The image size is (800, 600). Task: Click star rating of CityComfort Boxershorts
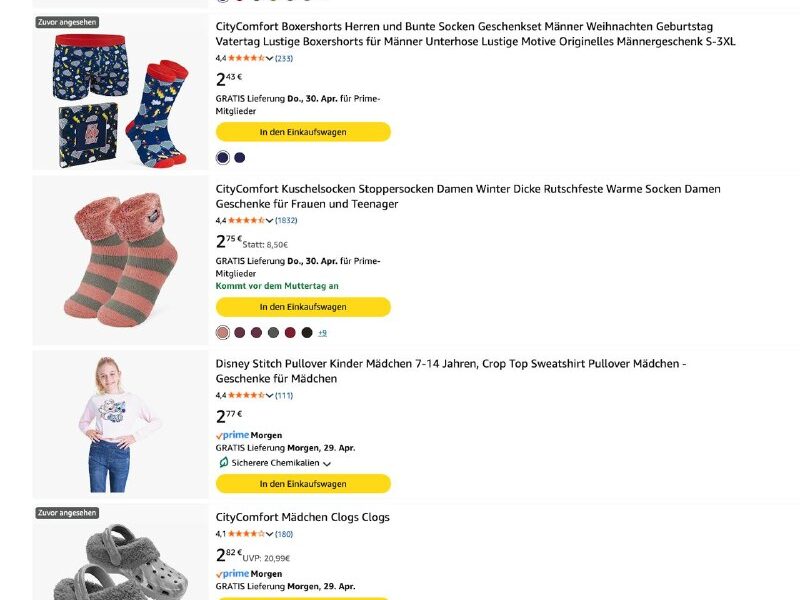(x=246, y=58)
